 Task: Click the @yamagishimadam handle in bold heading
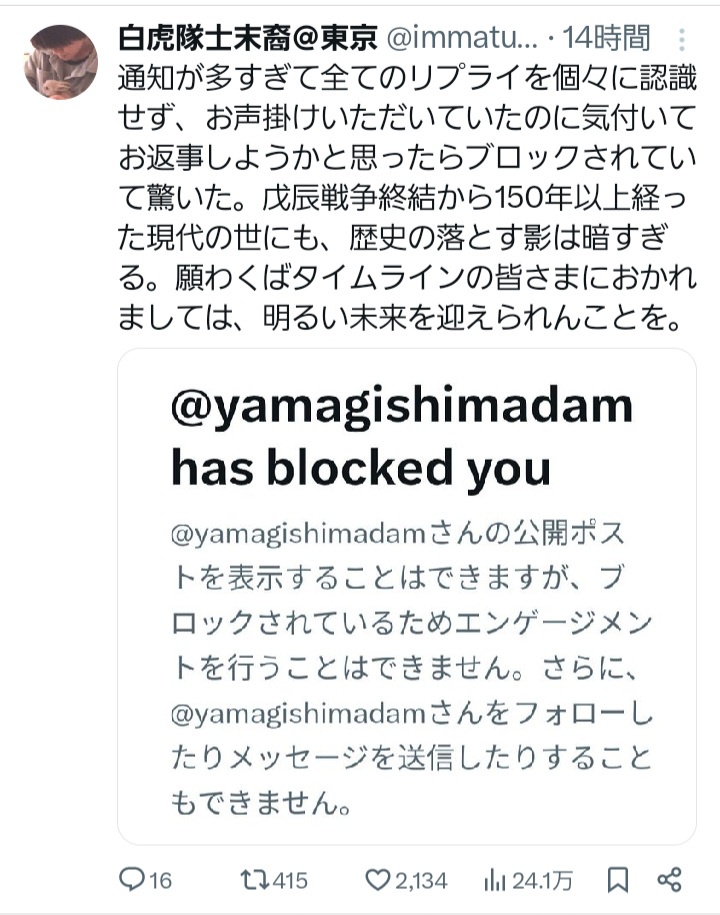point(402,407)
